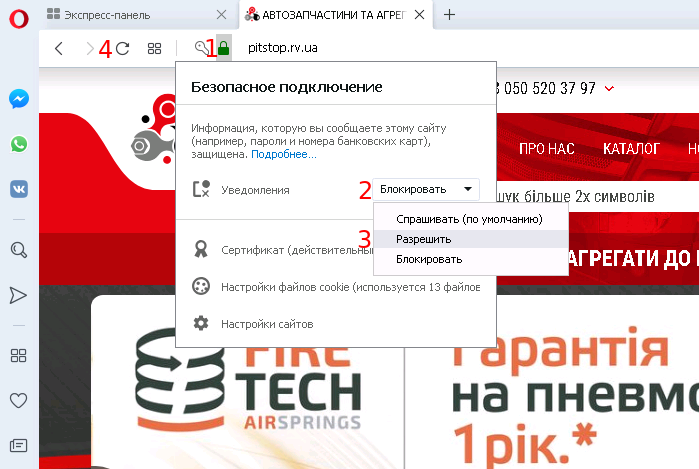This screenshot has height=469, width=699.
Task: Open Настройки сайтов from the popup
Action: point(267,324)
